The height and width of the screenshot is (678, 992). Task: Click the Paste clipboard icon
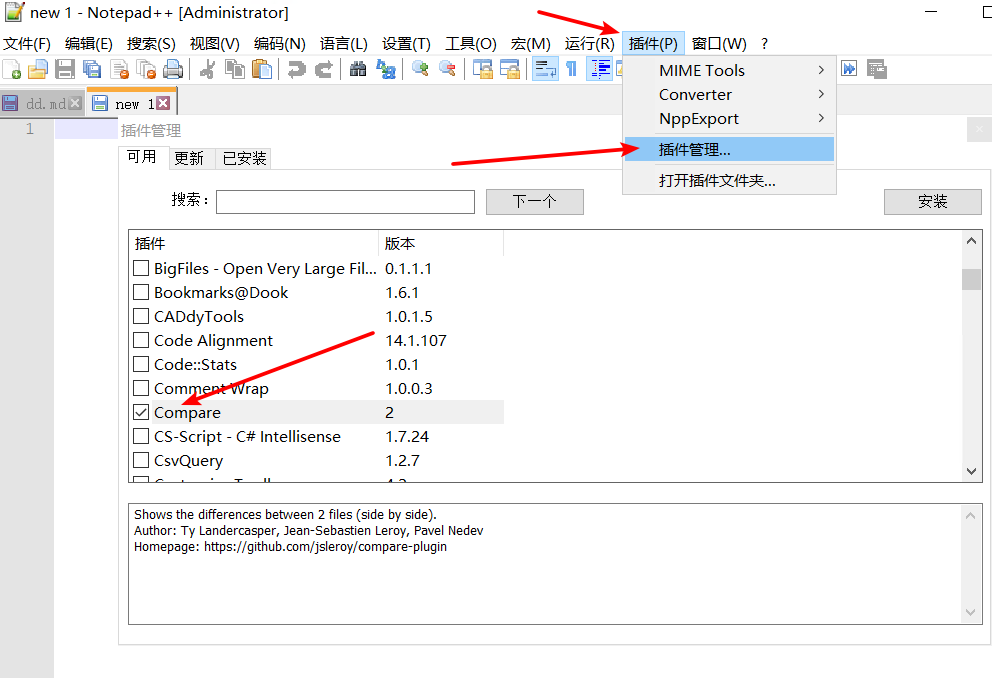[262, 69]
